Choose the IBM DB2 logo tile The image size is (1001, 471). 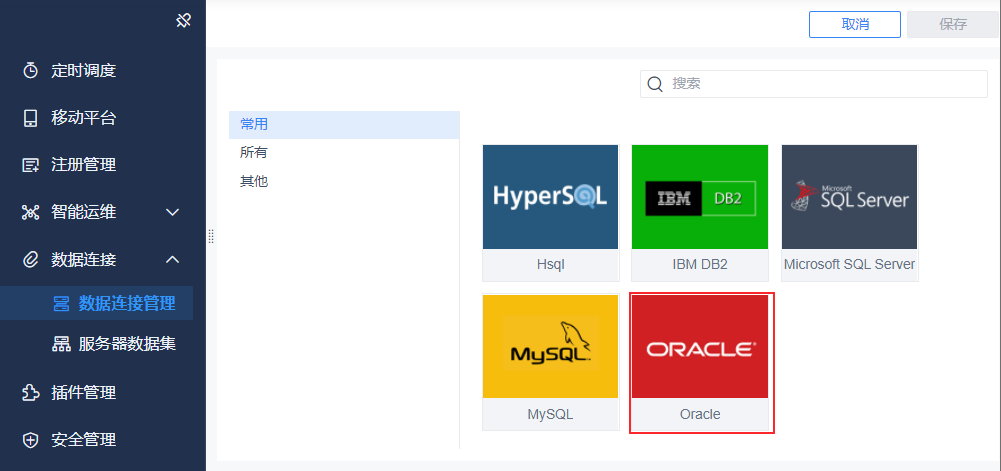700,197
